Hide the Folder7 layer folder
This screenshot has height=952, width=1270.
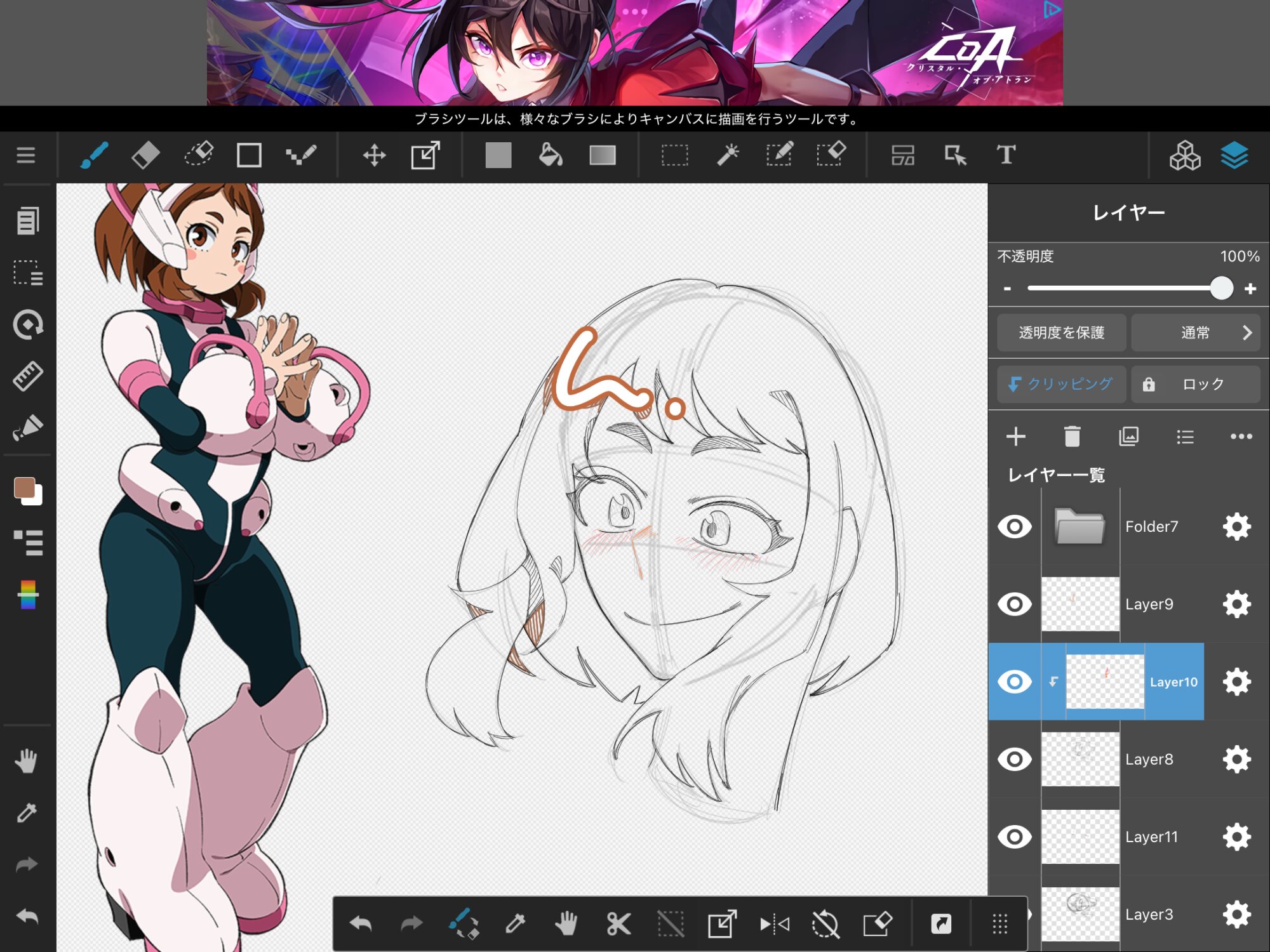pos(1014,527)
